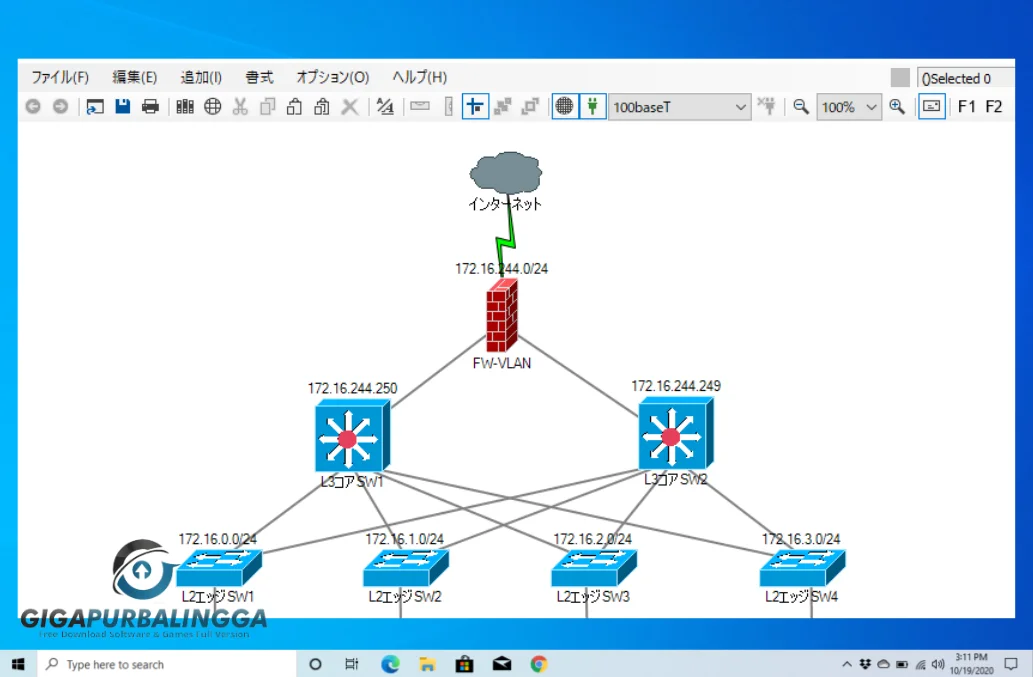
Task: Click the back arrow toolbar icon
Action: pyautogui.click(x=33, y=106)
